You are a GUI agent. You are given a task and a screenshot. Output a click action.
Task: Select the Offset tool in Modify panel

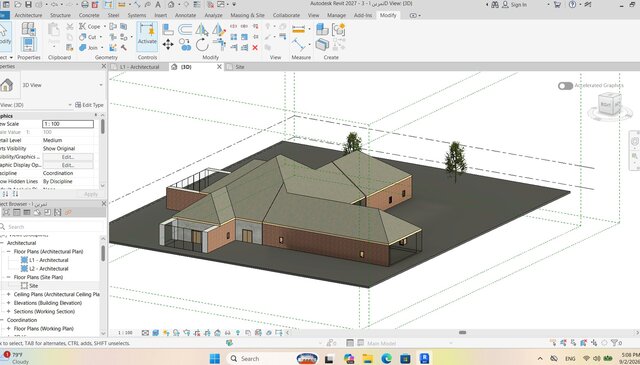[185, 29]
